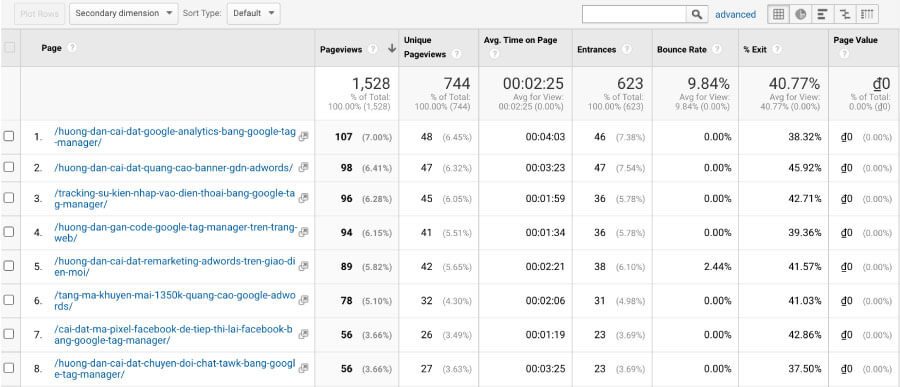Click total Entrances value 623

click(630, 84)
